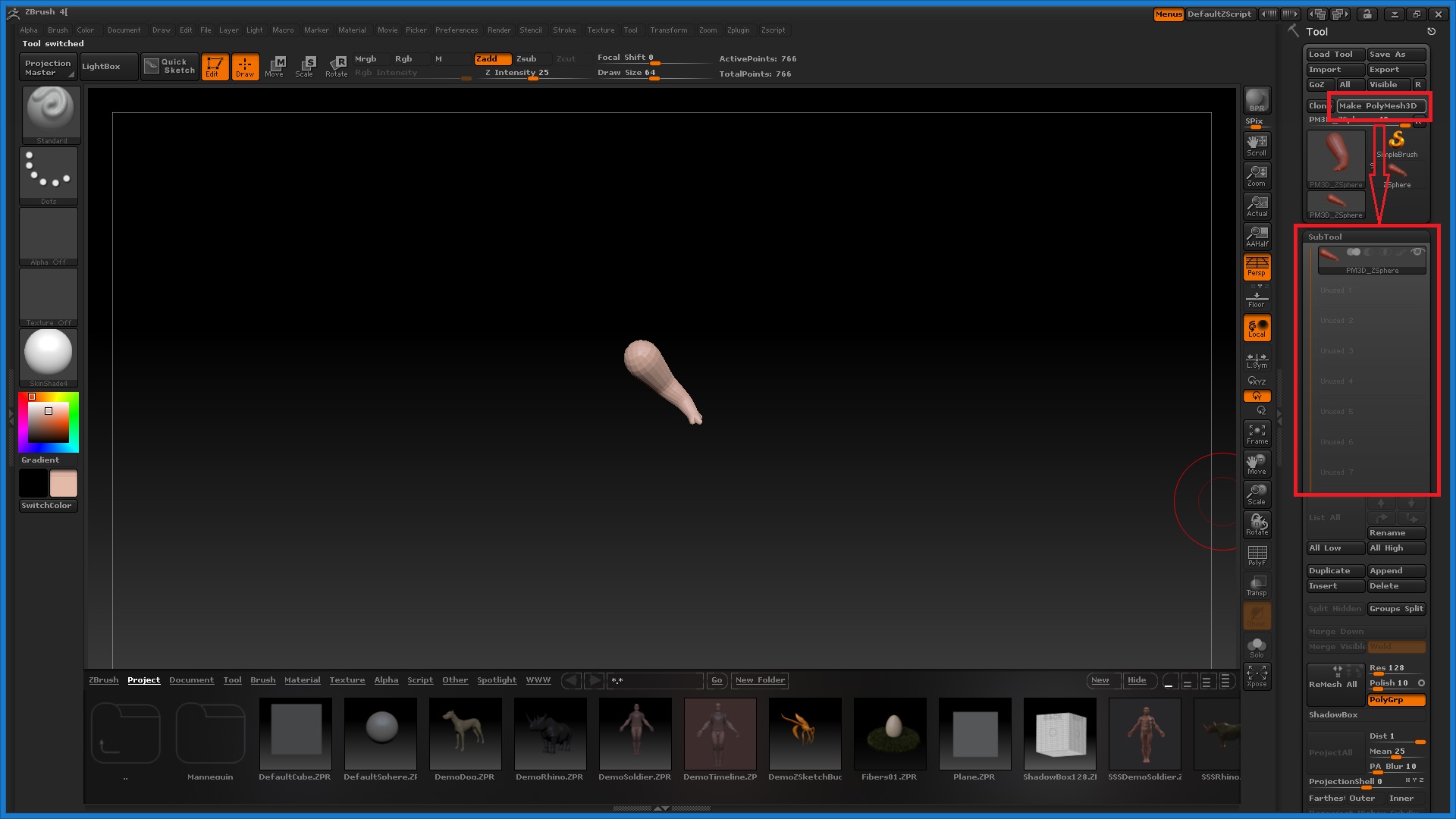Open the Stroke menu
1456x819 pixels.
click(563, 30)
